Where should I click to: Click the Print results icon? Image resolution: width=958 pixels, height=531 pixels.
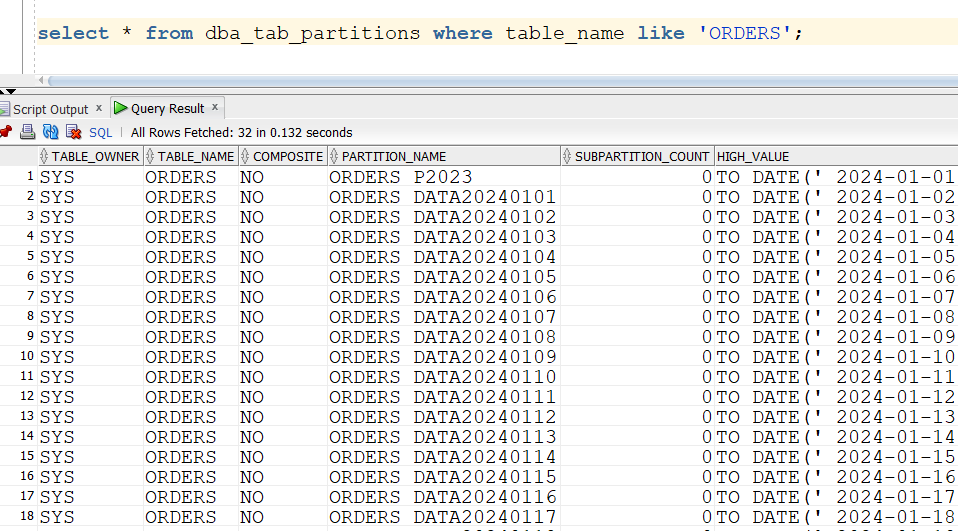tap(28, 132)
